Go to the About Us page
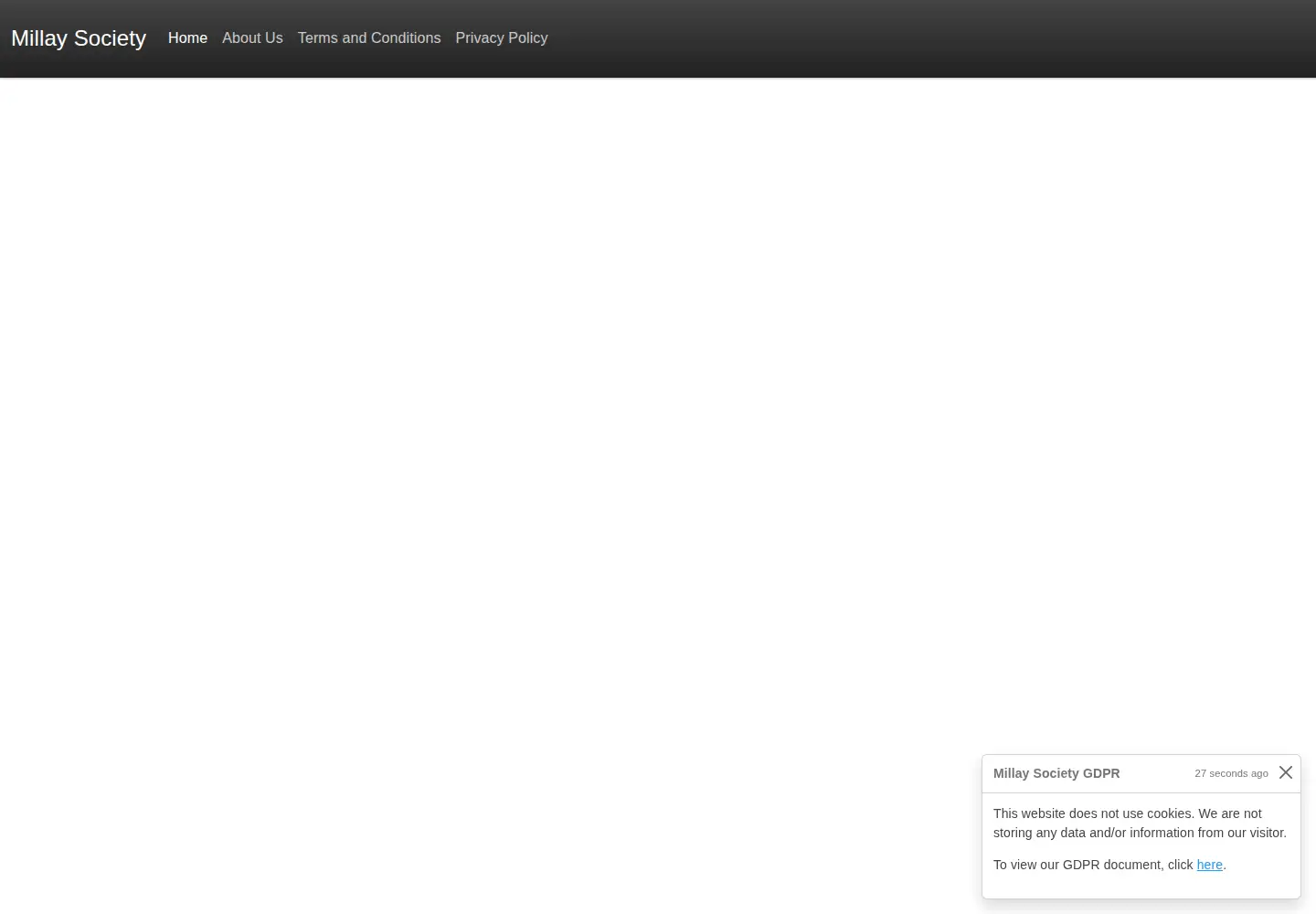 (252, 37)
